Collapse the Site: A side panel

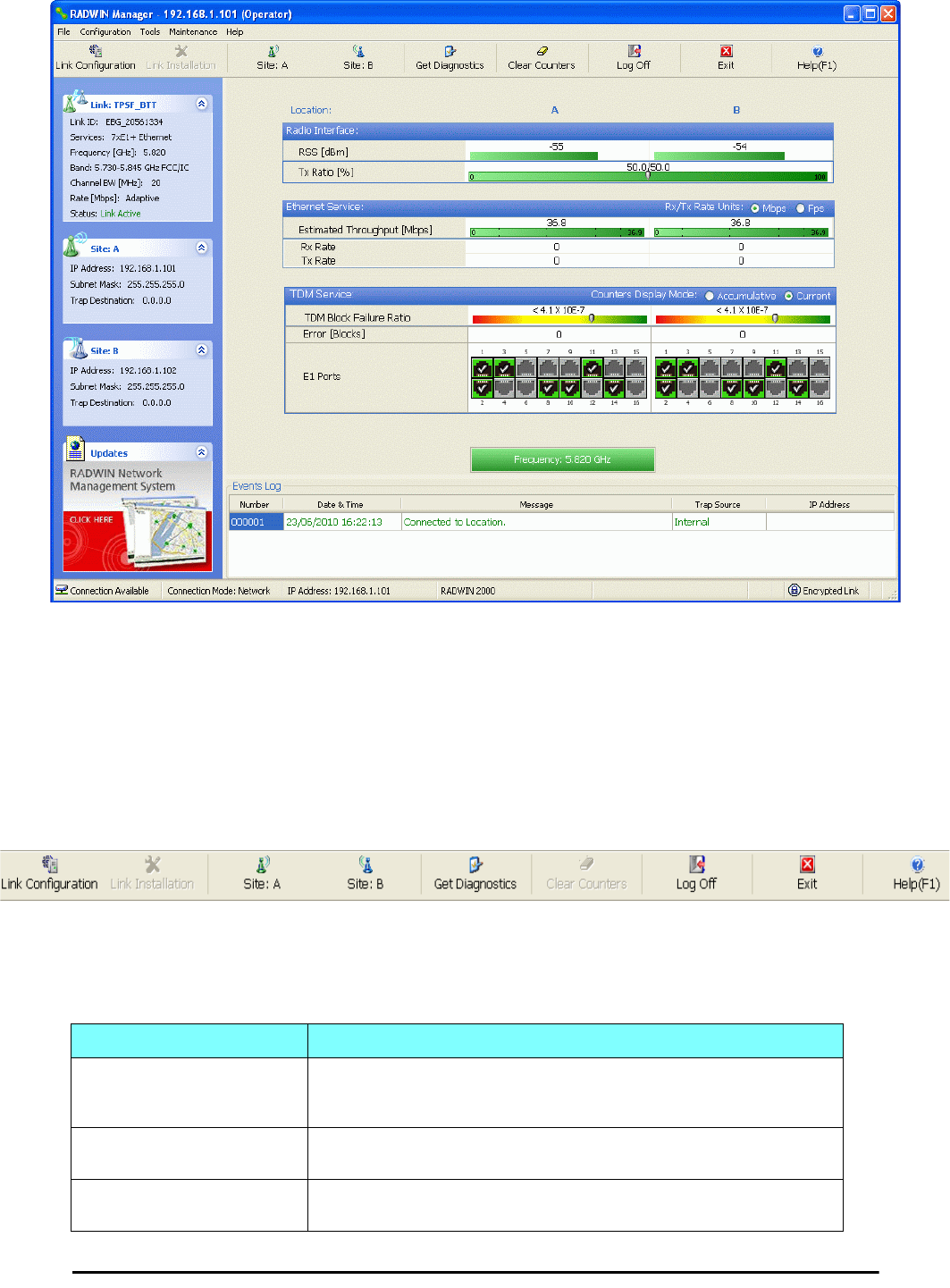coord(201,248)
